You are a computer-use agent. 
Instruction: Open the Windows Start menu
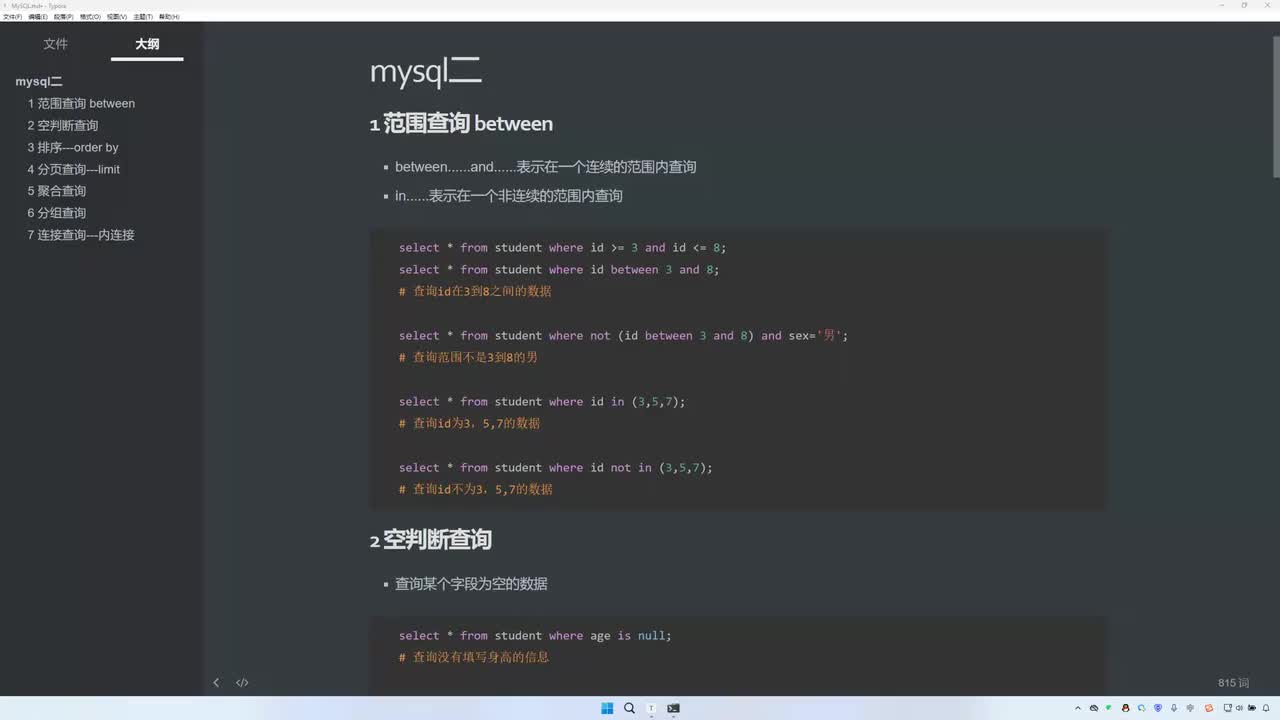point(607,708)
